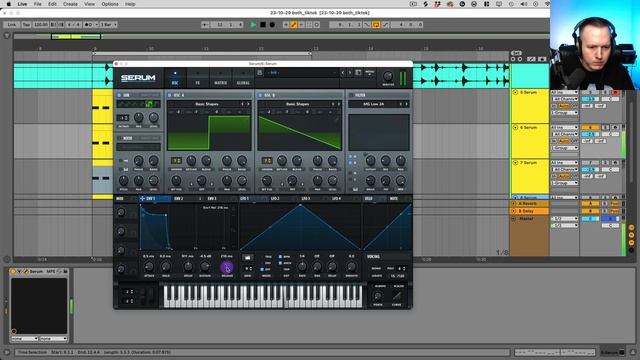
Task: Go to previous Serum preset arrow
Action: coord(343,73)
